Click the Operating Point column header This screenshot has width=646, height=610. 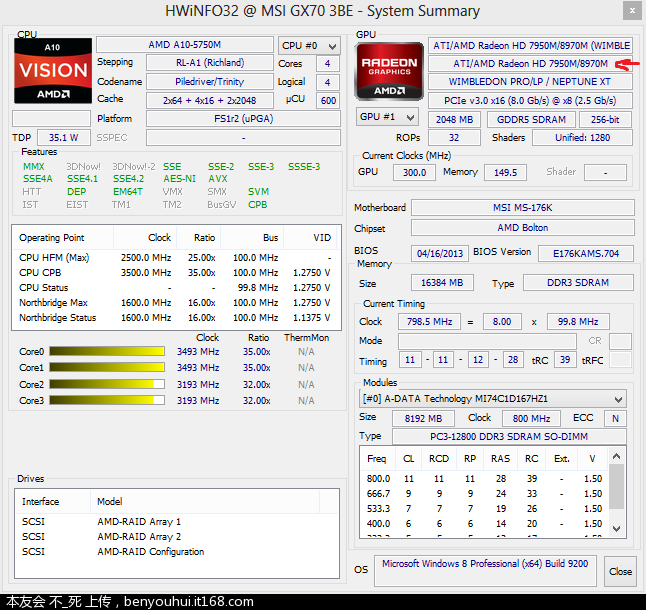pos(63,238)
